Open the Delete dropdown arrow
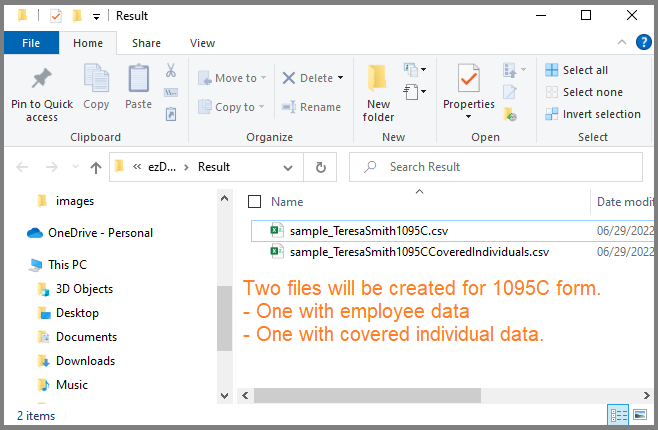Viewport: 658px width, 430px height. [x=340, y=78]
